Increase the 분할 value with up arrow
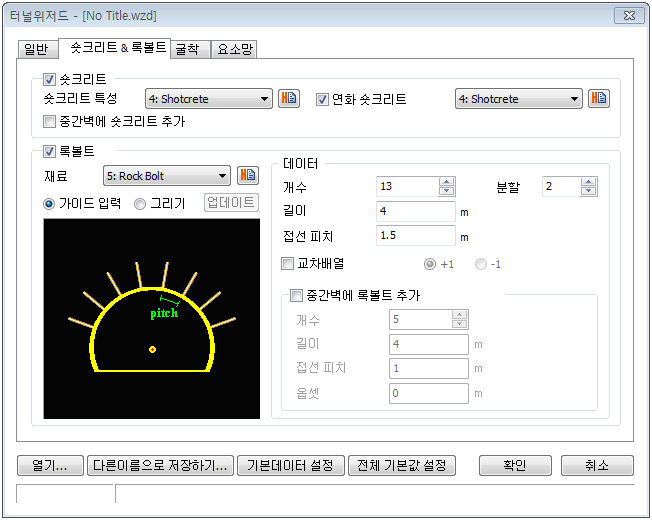This screenshot has height=520, width=652. point(588,182)
